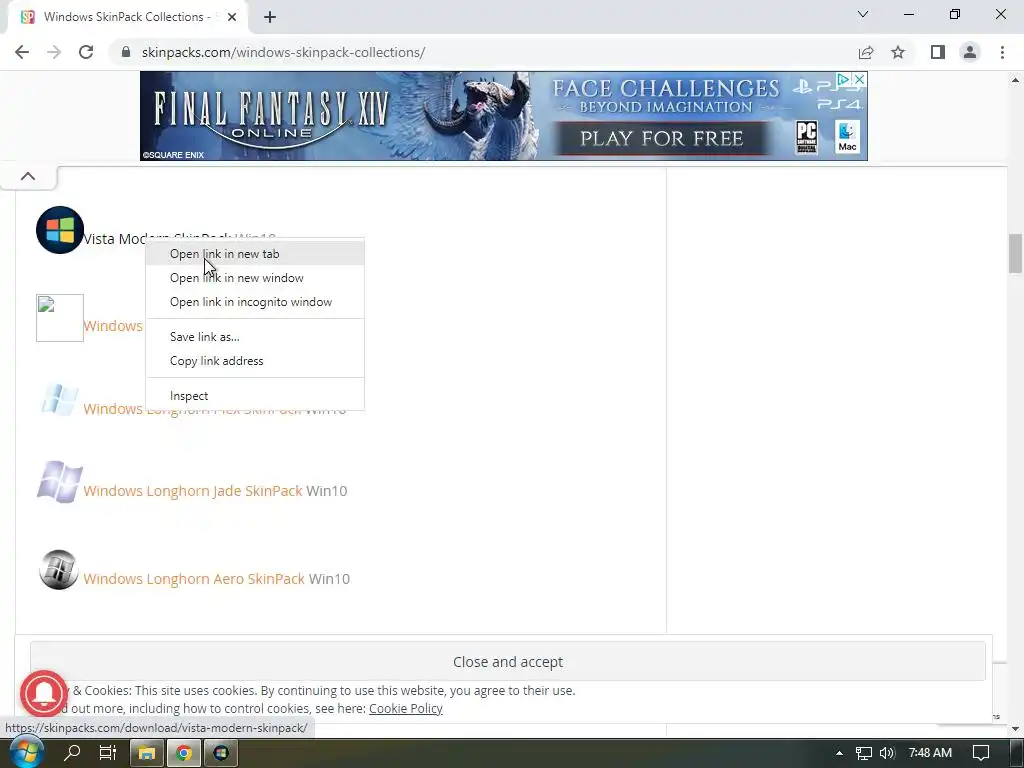Click the Vista Modern SkinPack logo icon

[59, 230]
